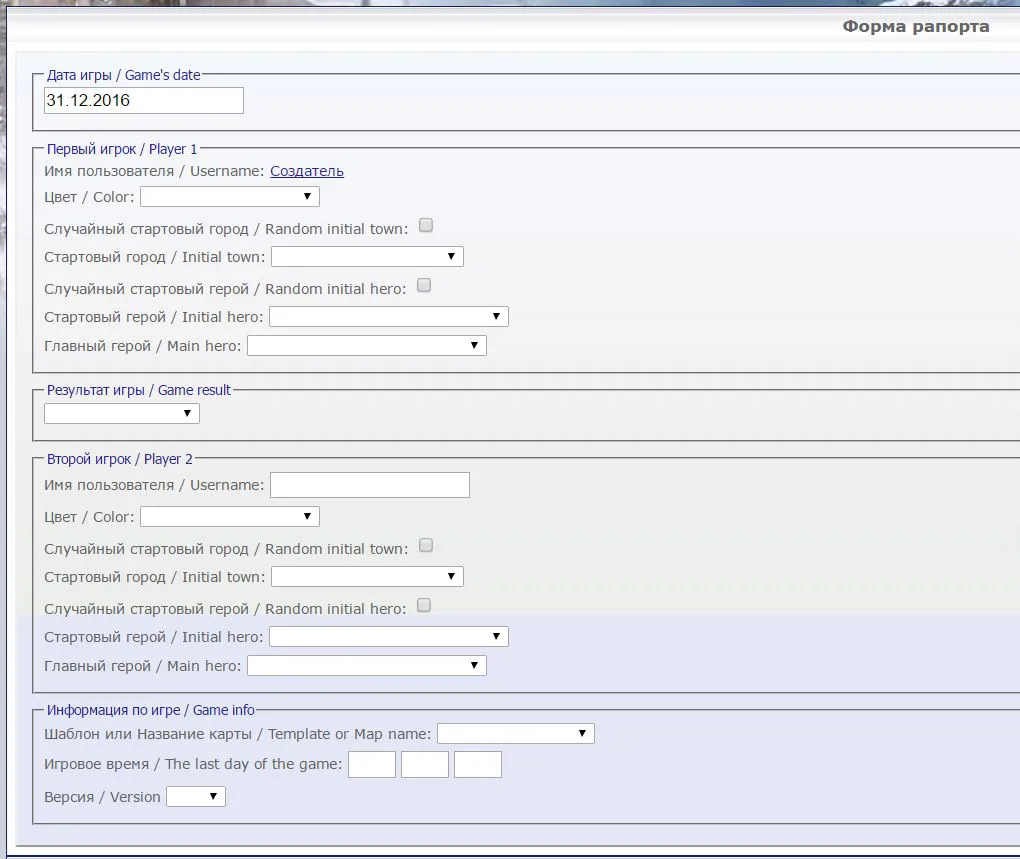Open Player 2 Initial town dropdown

click(368, 576)
